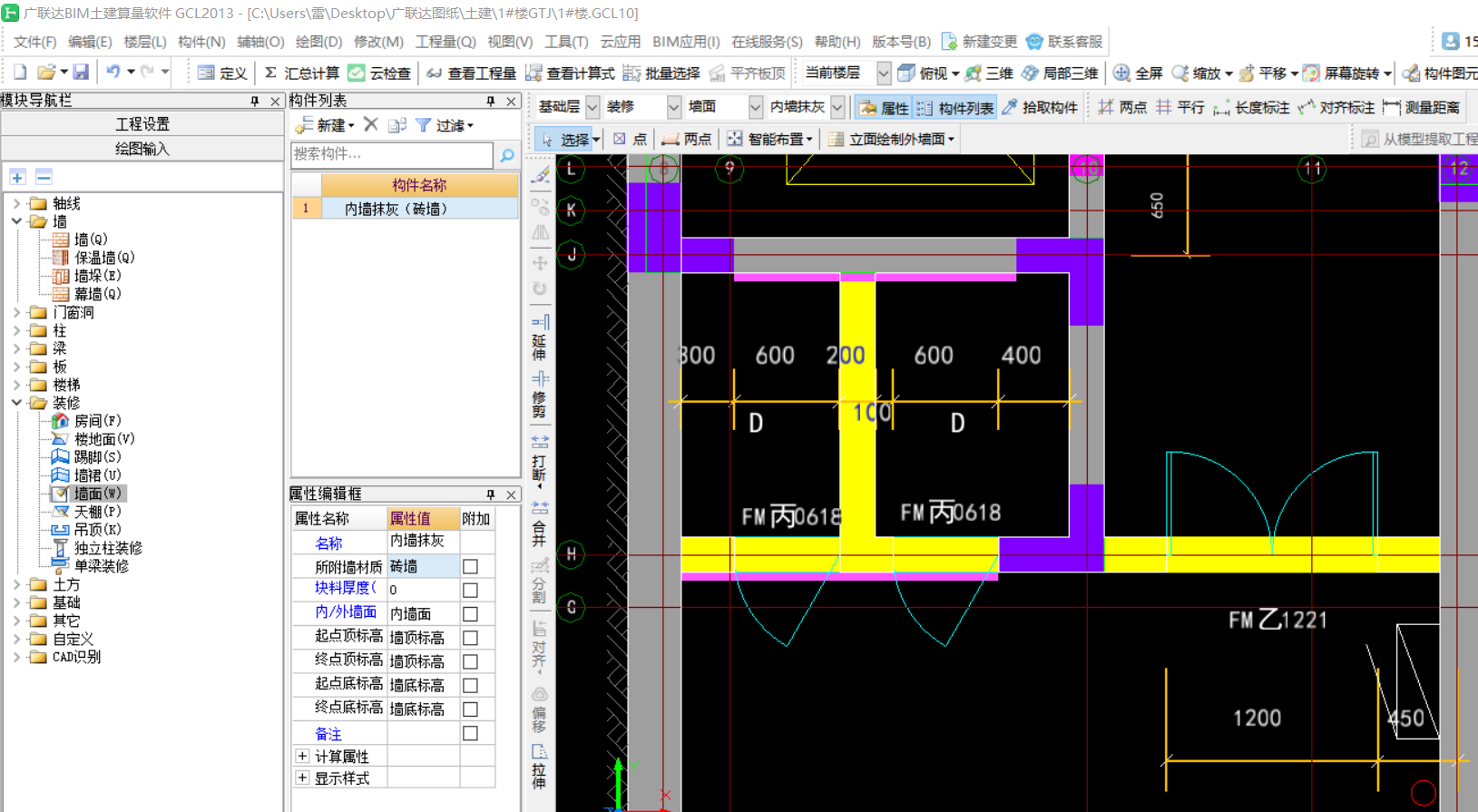The image size is (1478, 812).
Task: Expand the 显示样式 section
Action: click(302, 778)
